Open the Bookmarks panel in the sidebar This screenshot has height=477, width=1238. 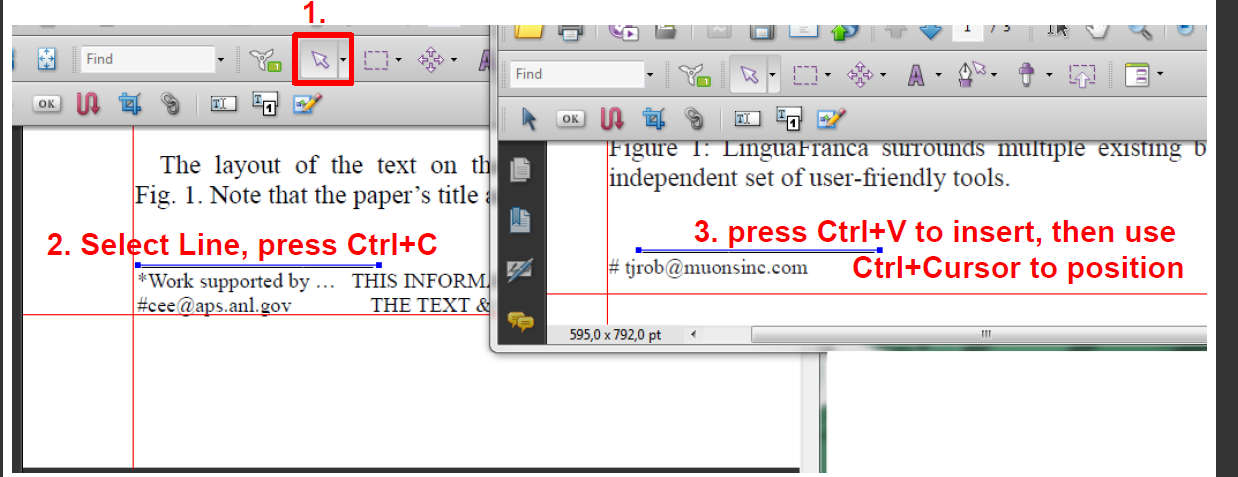[519, 220]
